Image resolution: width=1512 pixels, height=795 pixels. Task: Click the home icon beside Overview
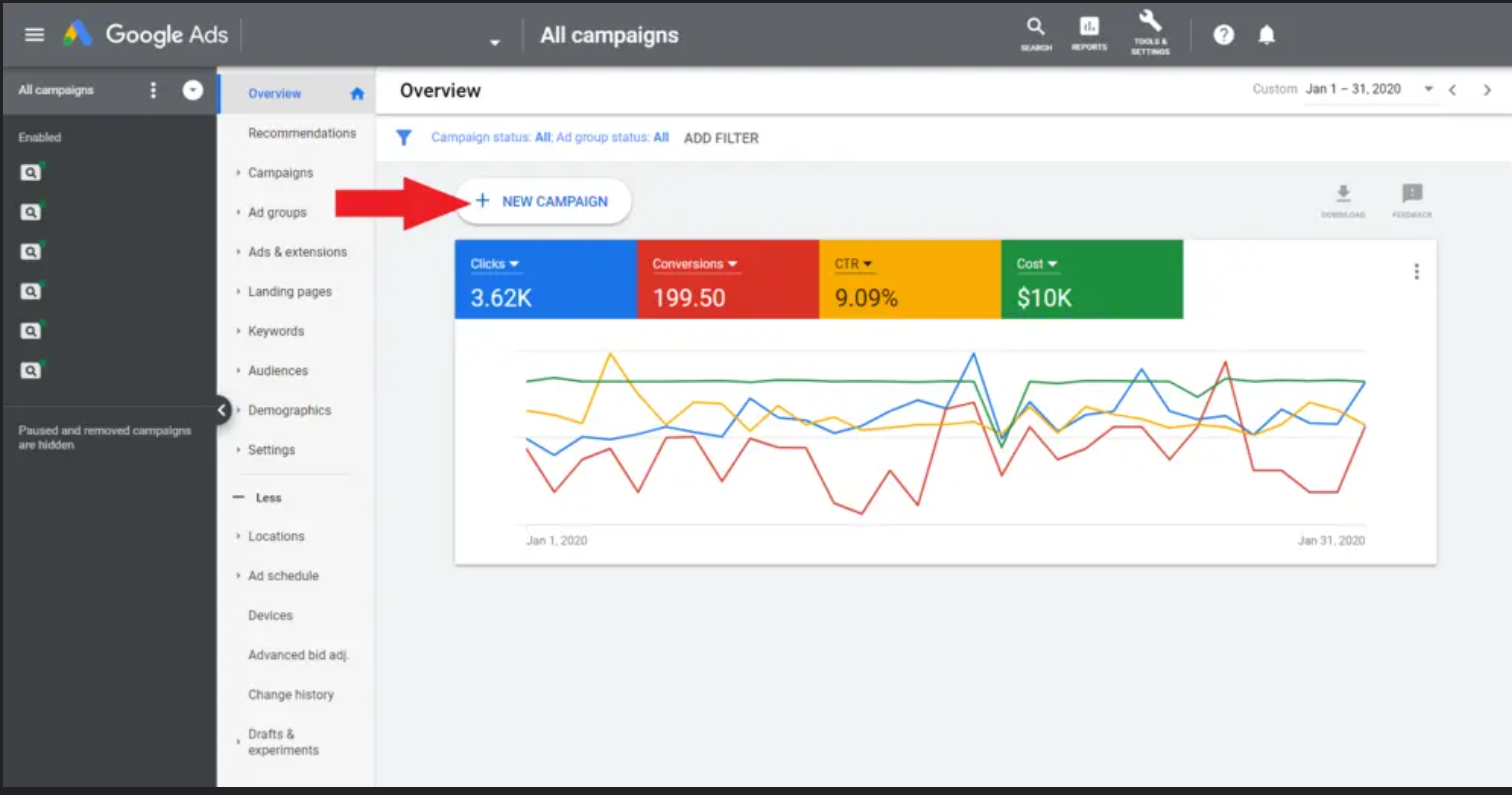357,94
